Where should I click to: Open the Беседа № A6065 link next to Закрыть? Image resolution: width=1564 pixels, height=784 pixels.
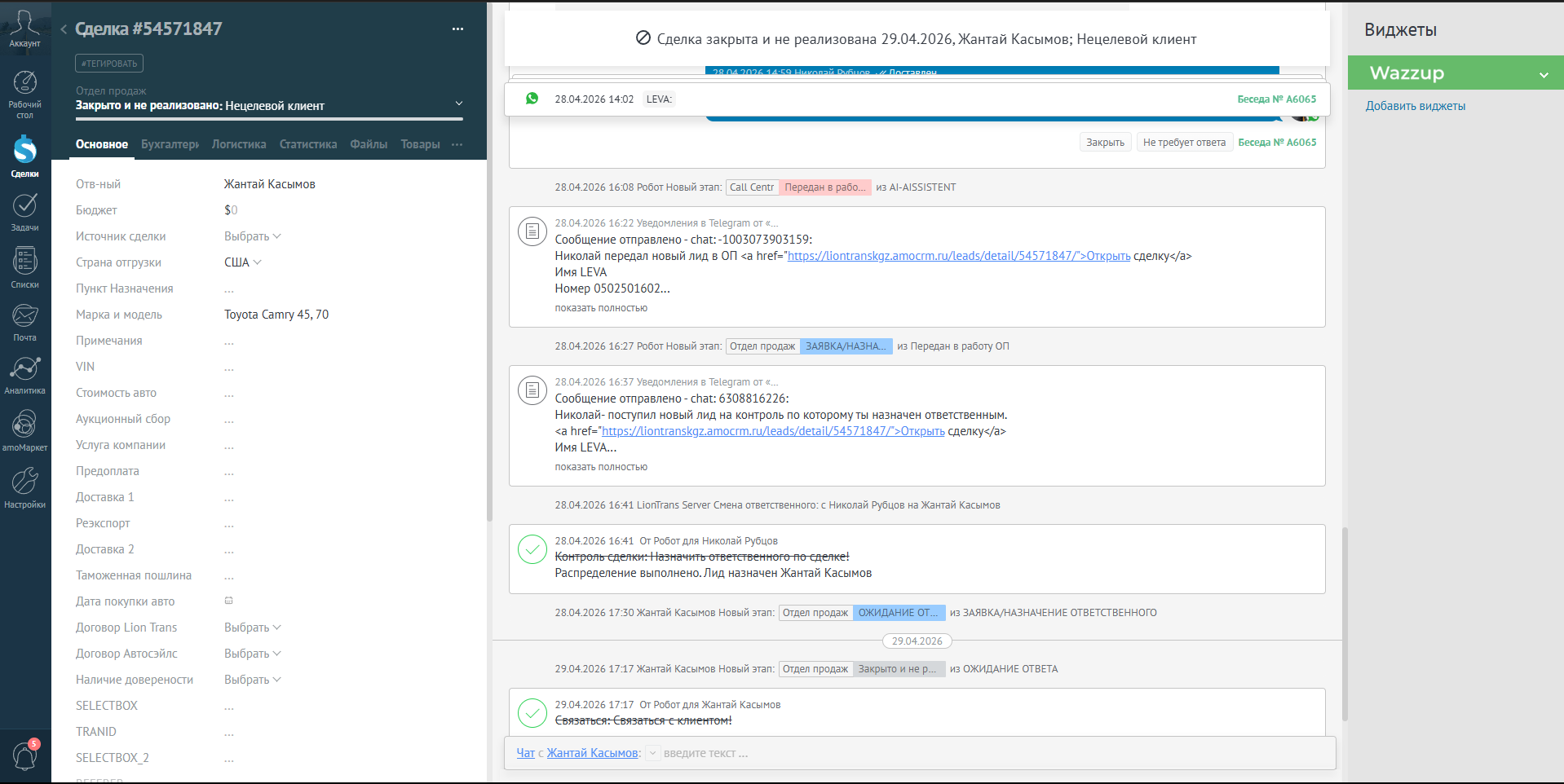tap(1277, 143)
